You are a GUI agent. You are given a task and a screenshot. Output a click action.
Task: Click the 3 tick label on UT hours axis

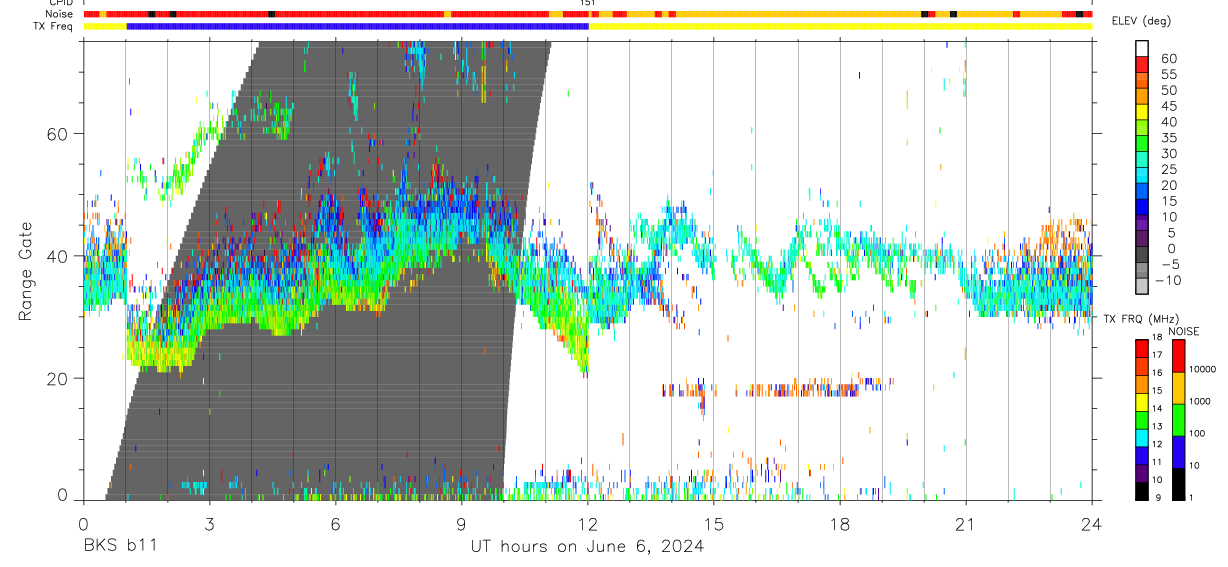coord(209,524)
